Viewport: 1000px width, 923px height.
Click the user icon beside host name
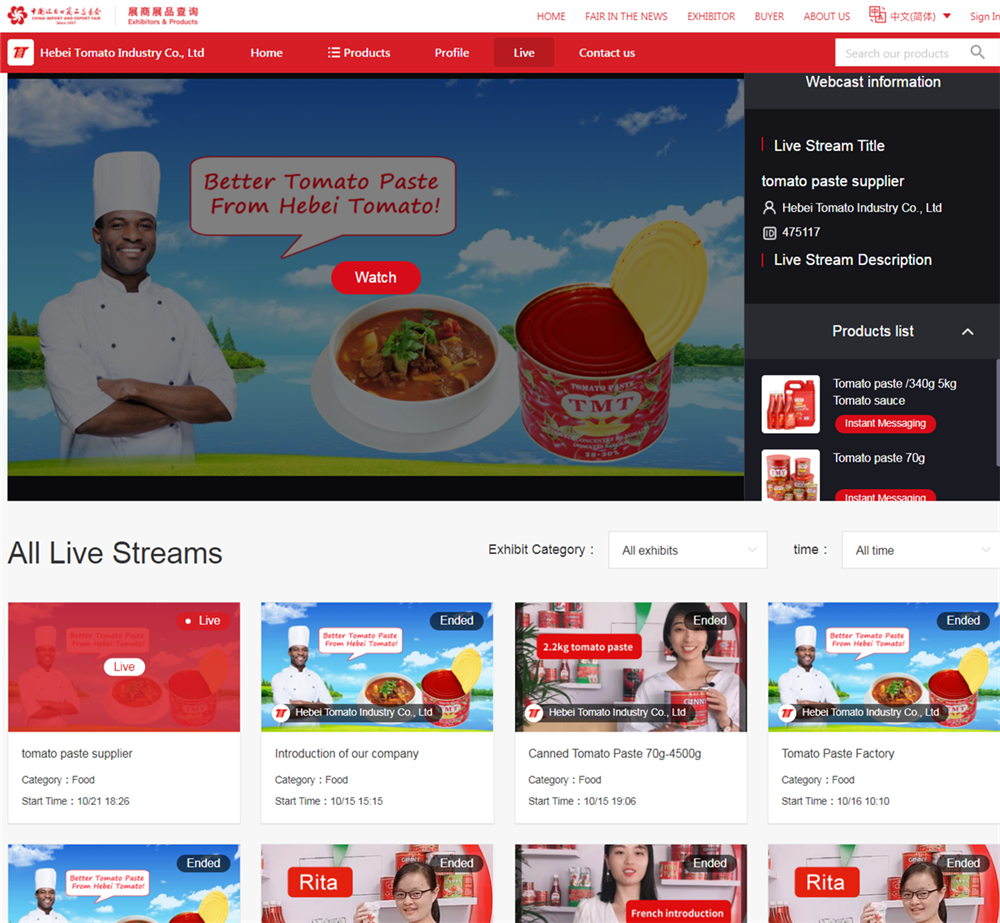coord(769,208)
